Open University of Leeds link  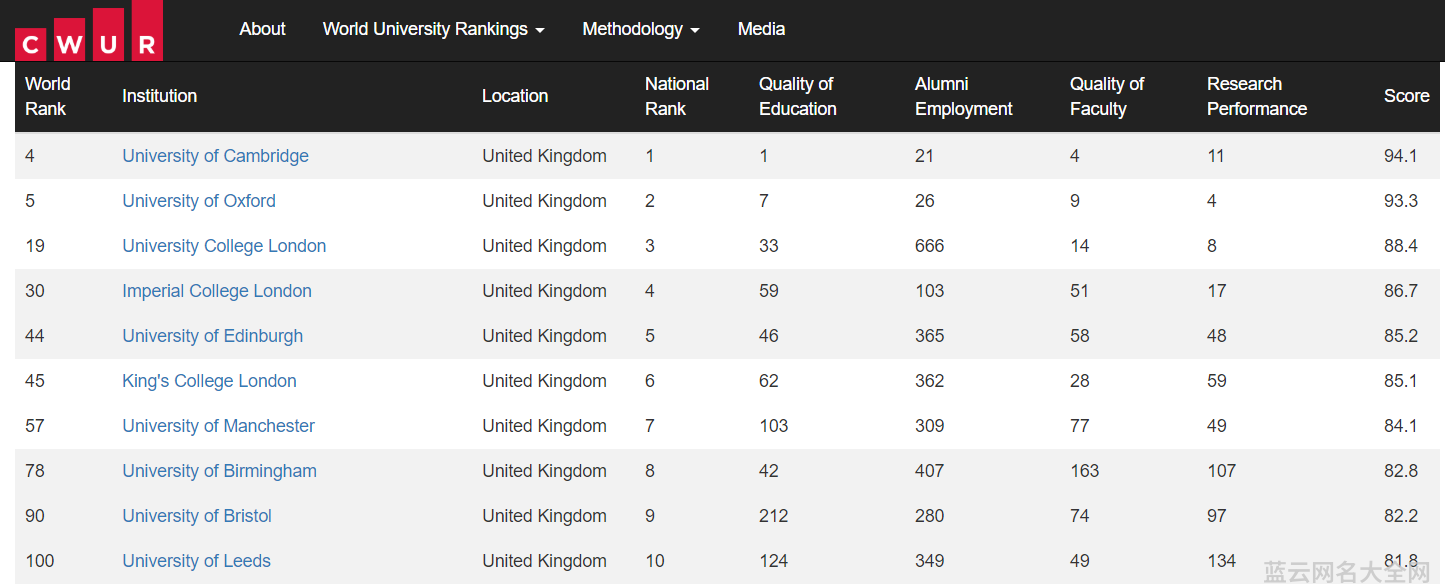point(196,561)
